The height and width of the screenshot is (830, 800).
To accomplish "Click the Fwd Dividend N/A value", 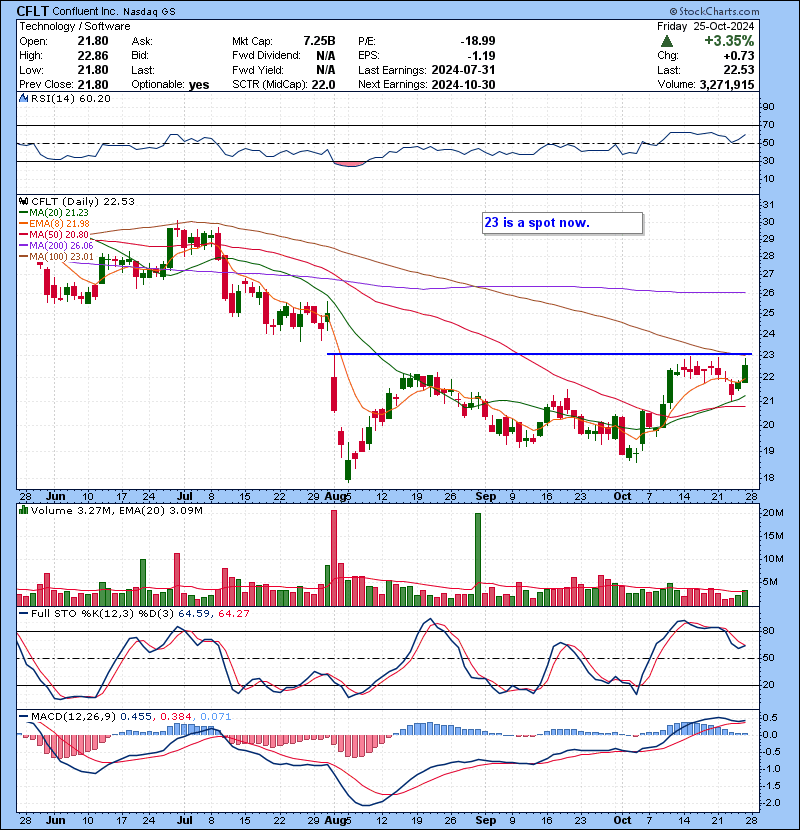I will 326,55.
